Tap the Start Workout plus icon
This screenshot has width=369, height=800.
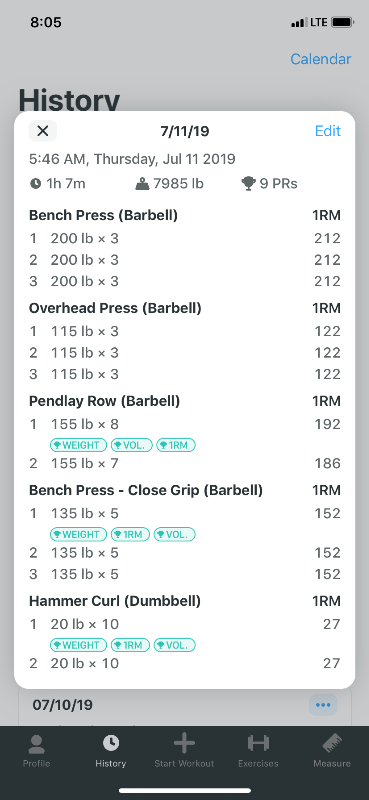pyautogui.click(x=184, y=744)
